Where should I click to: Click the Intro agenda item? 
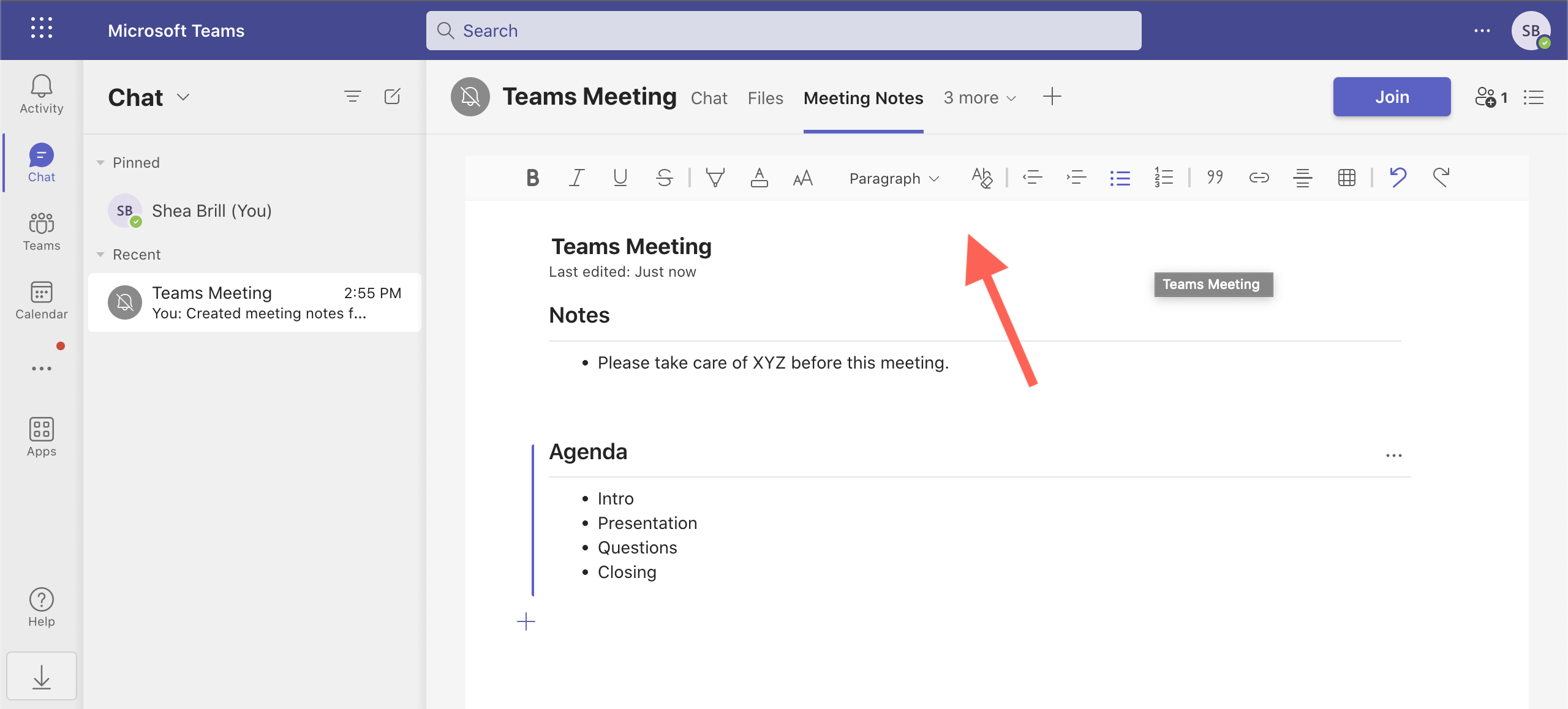pyautogui.click(x=616, y=498)
